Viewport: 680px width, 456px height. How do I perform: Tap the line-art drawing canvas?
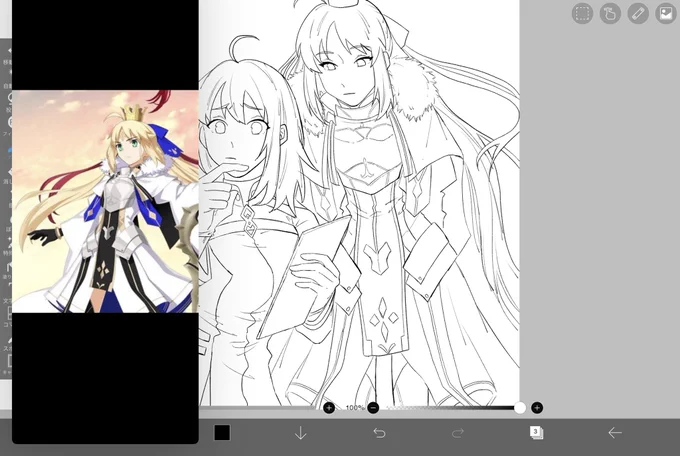click(359, 203)
